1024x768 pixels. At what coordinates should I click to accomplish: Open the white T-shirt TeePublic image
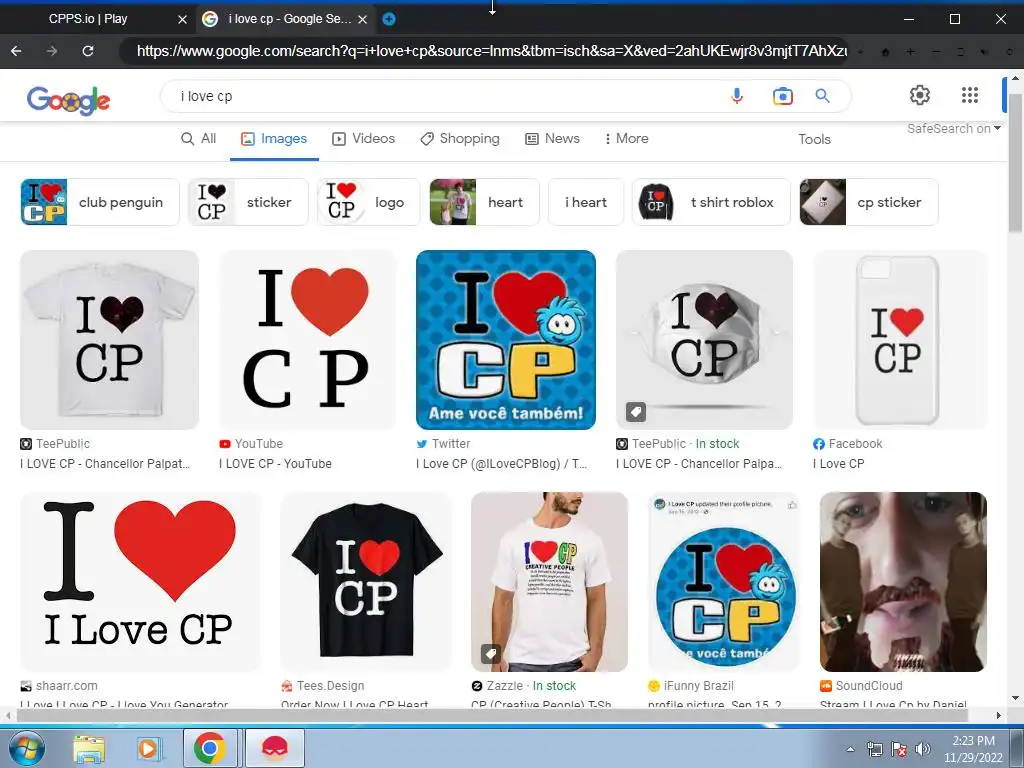[109, 340]
